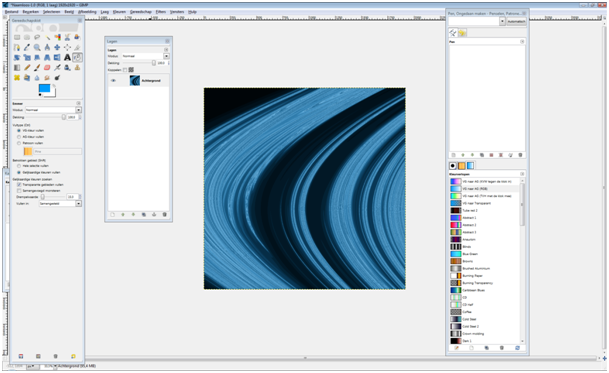Image resolution: width=609 pixels, height=373 pixels.
Task: Select the Pencil tool
Action: click(x=27, y=68)
